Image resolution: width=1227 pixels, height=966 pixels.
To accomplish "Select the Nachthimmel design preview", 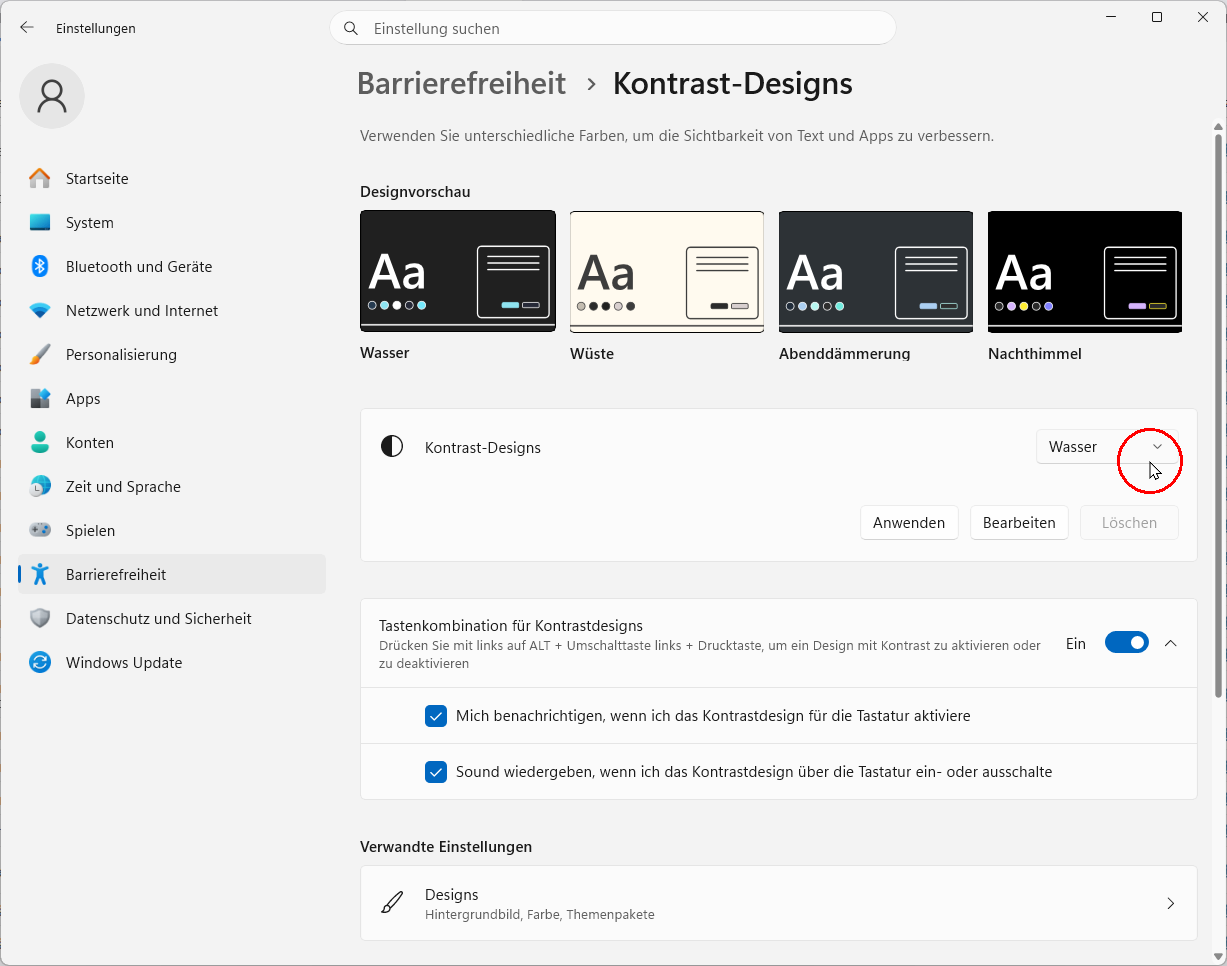I will (x=1085, y=271).
